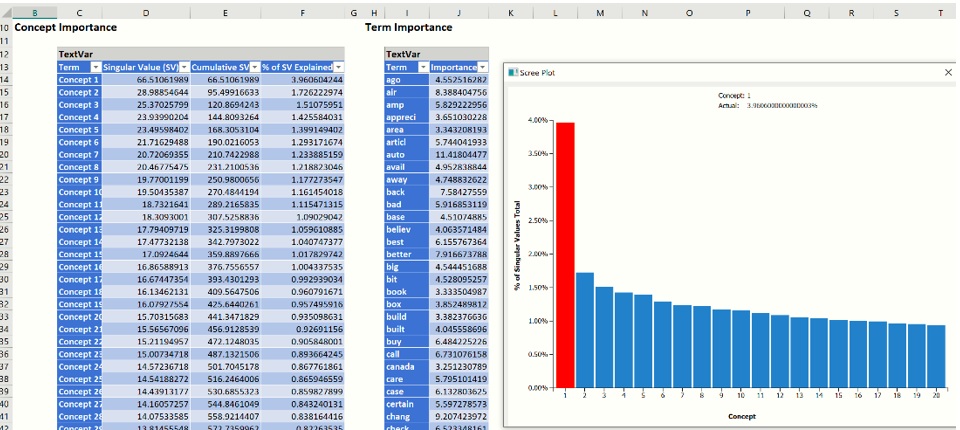960x430 pixels.
Task: Click the Scree Plot window icon
Action: coord(513,73)
